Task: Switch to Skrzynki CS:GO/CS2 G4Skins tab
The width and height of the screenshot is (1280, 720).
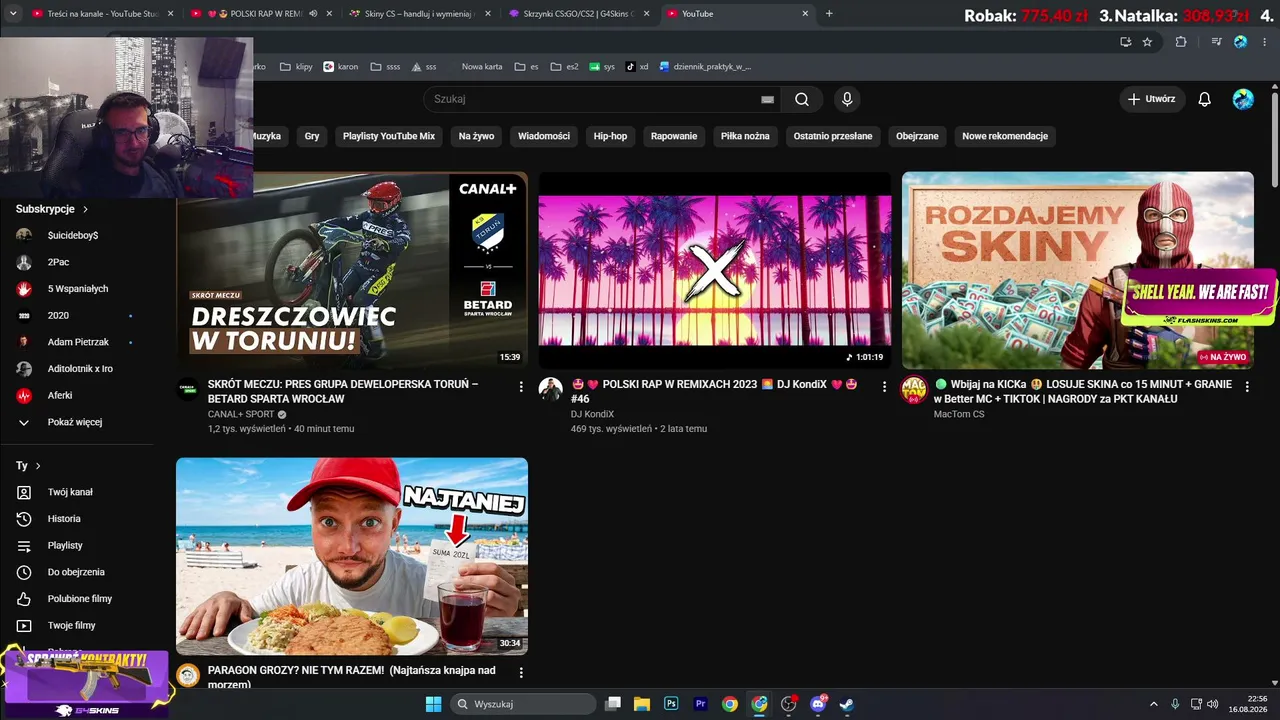Action: (x=578, y=14)
